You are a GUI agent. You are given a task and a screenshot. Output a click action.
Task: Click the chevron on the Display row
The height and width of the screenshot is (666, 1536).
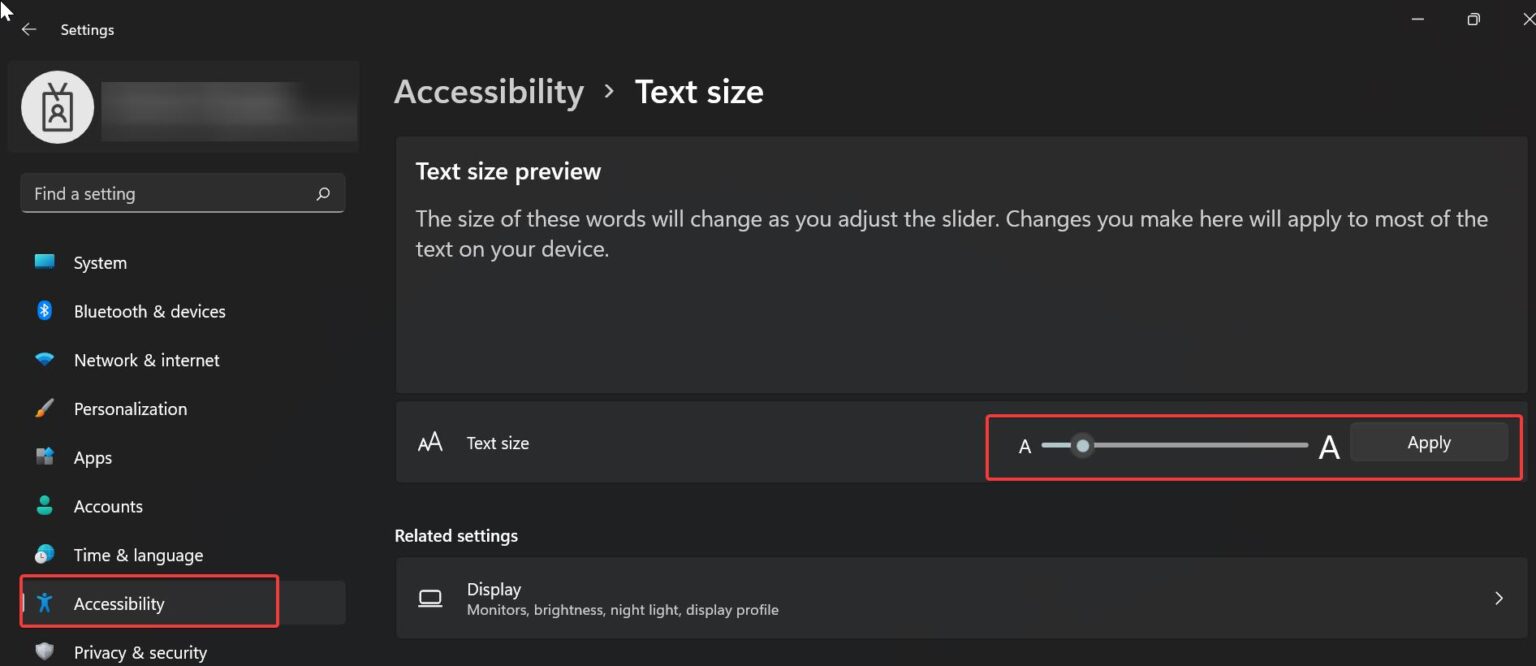click(x=1498, y=597)
